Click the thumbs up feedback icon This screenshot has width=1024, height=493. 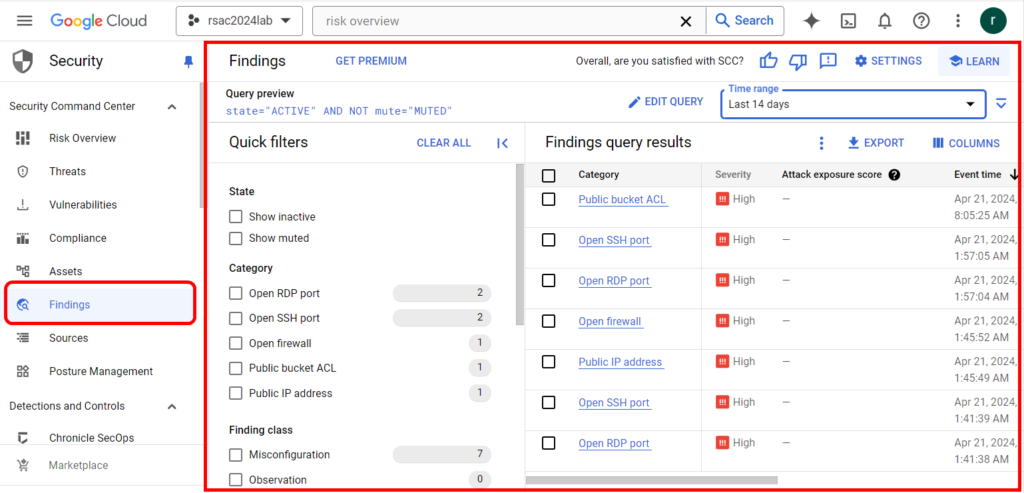click(769, 61)
